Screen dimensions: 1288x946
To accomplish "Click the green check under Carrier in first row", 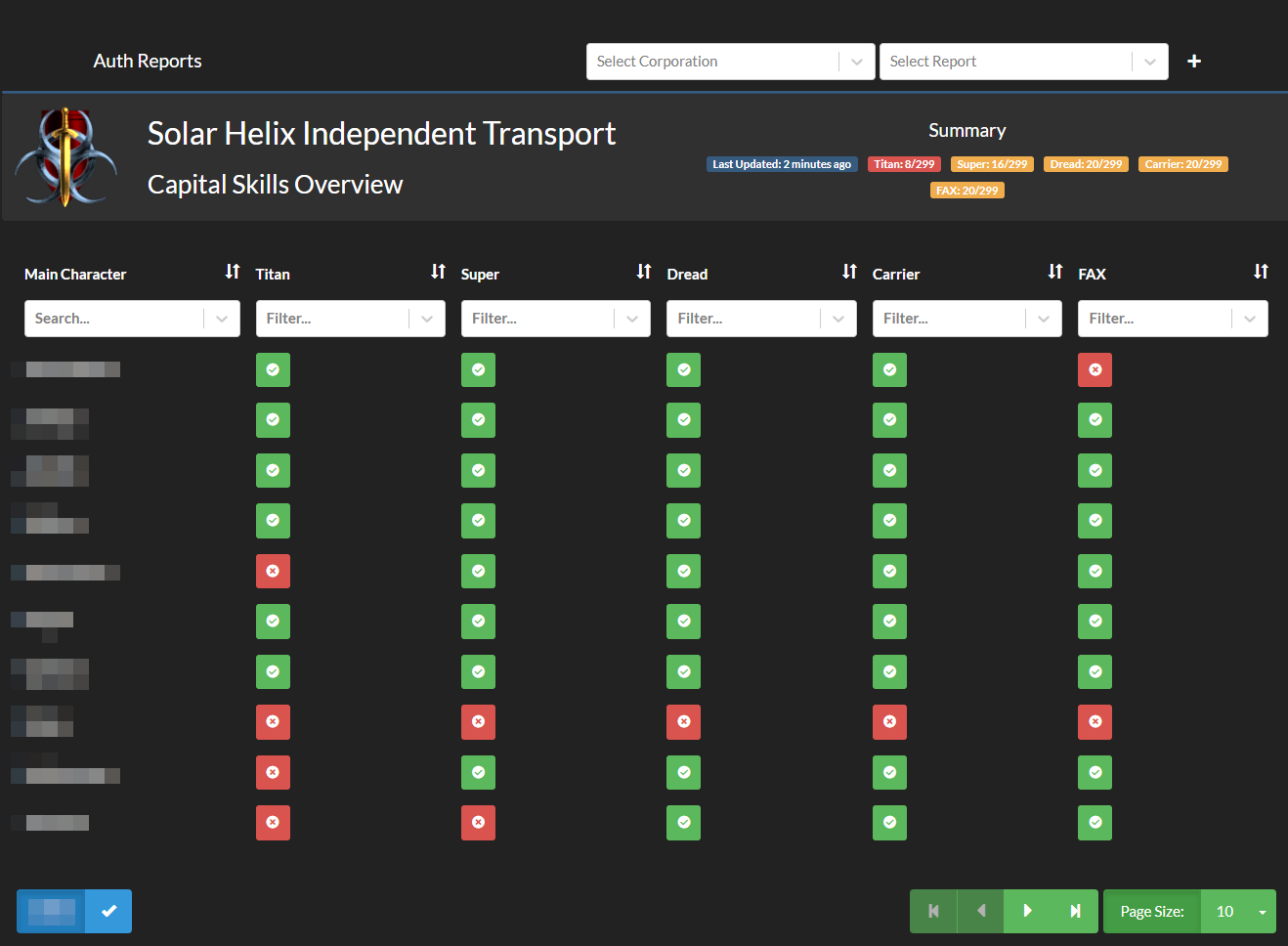I will pyautogui.click(x=889, y=369).
